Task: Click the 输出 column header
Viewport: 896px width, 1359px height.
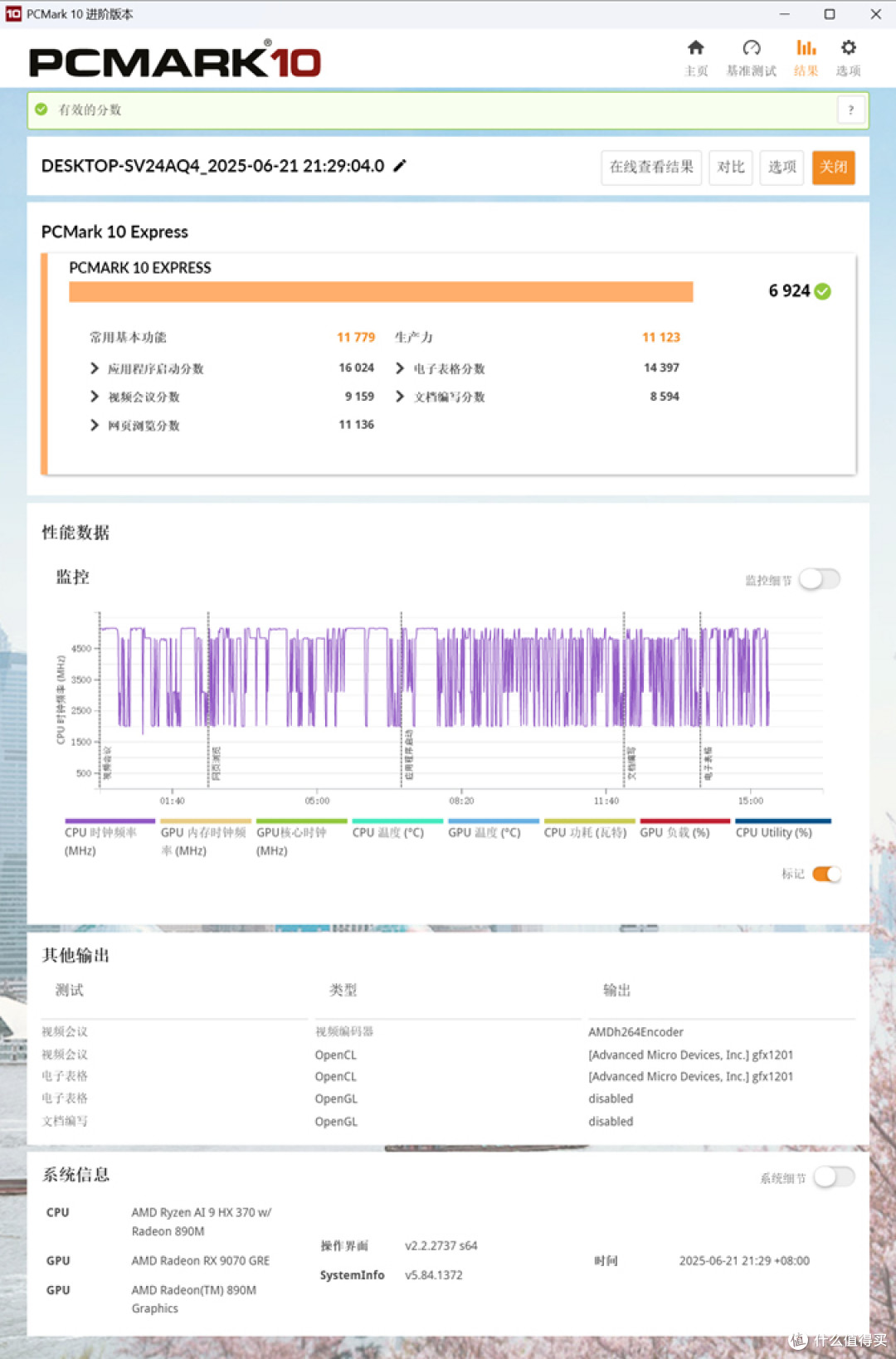Action: (x=617, y=990)
